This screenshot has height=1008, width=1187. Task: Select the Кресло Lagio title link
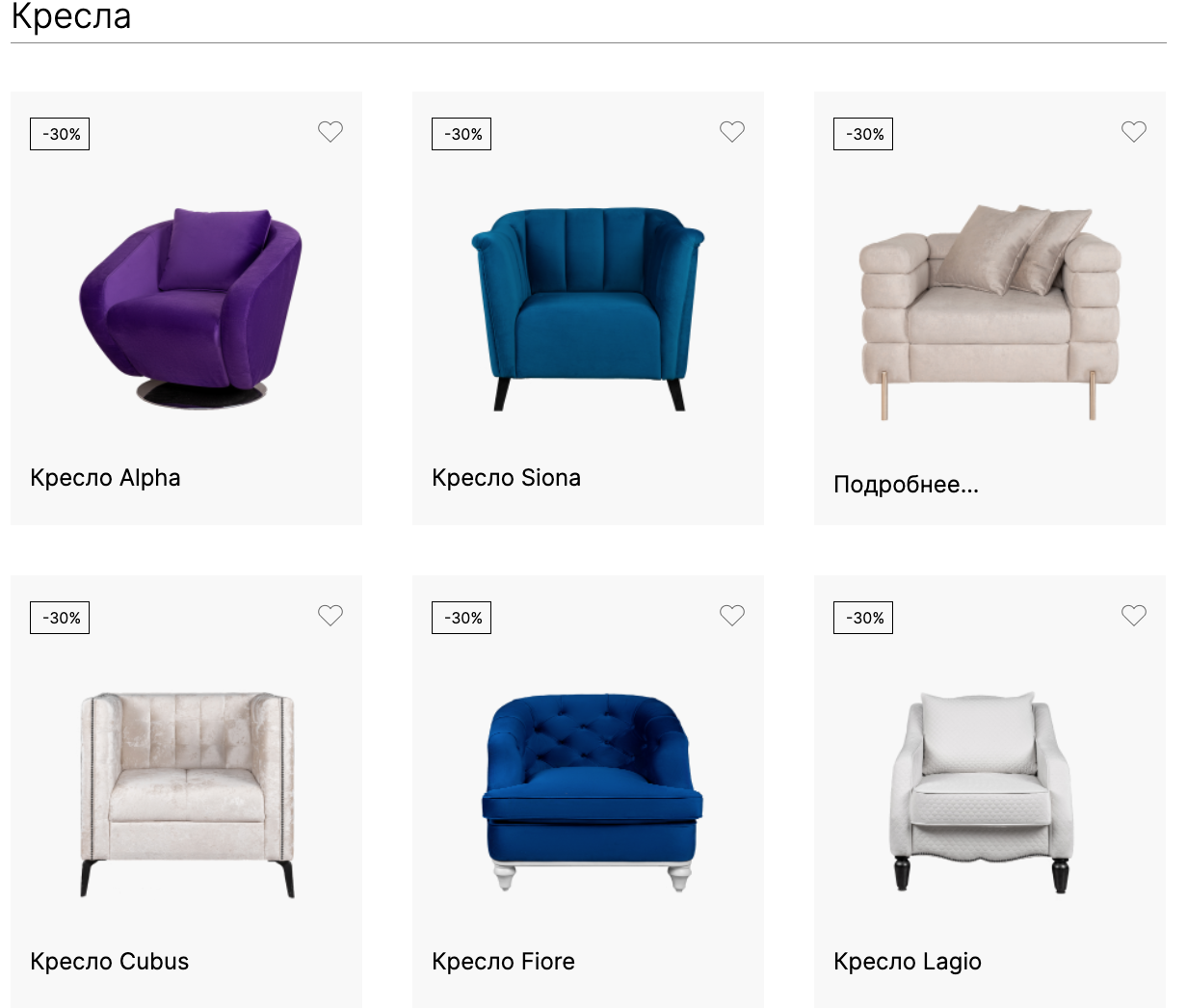coord(907,962)
